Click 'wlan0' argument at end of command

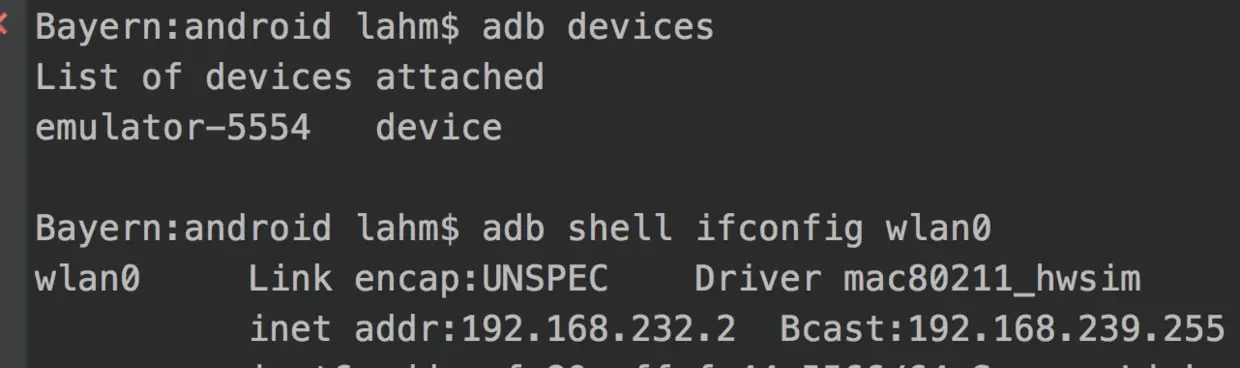click(938, 229)
